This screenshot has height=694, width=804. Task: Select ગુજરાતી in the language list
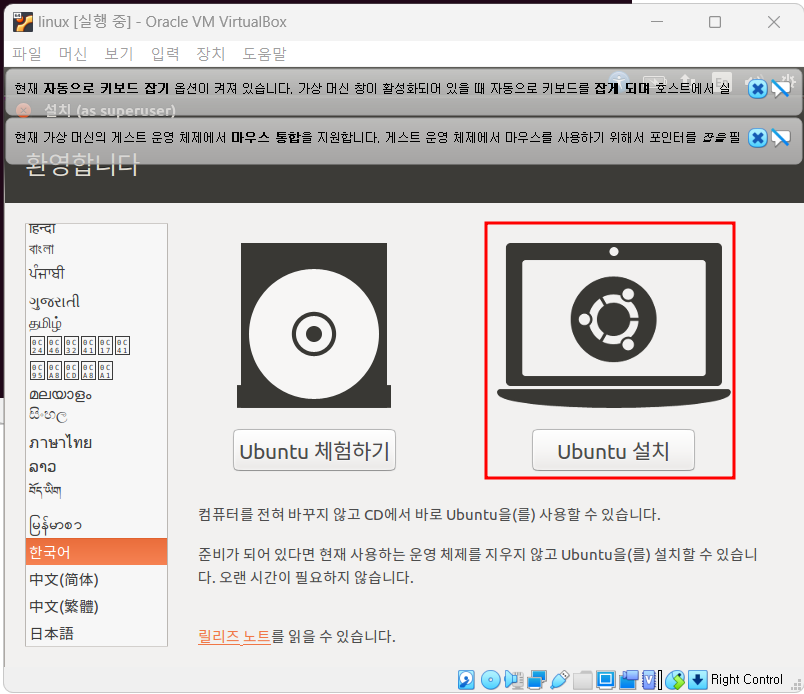pyautogui.click(x=96, y=301)
